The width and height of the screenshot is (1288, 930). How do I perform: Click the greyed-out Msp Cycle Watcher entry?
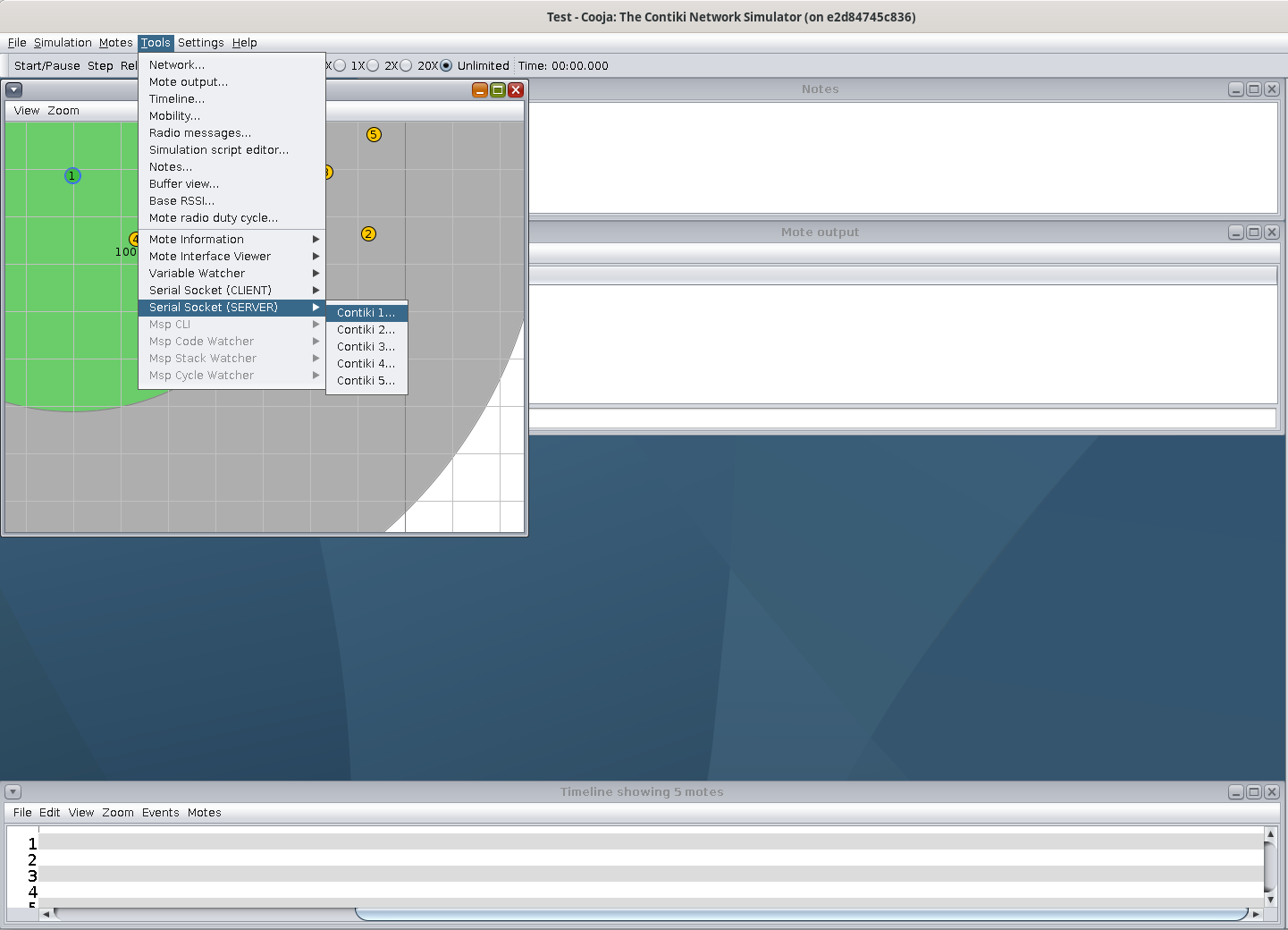[232, 376]
